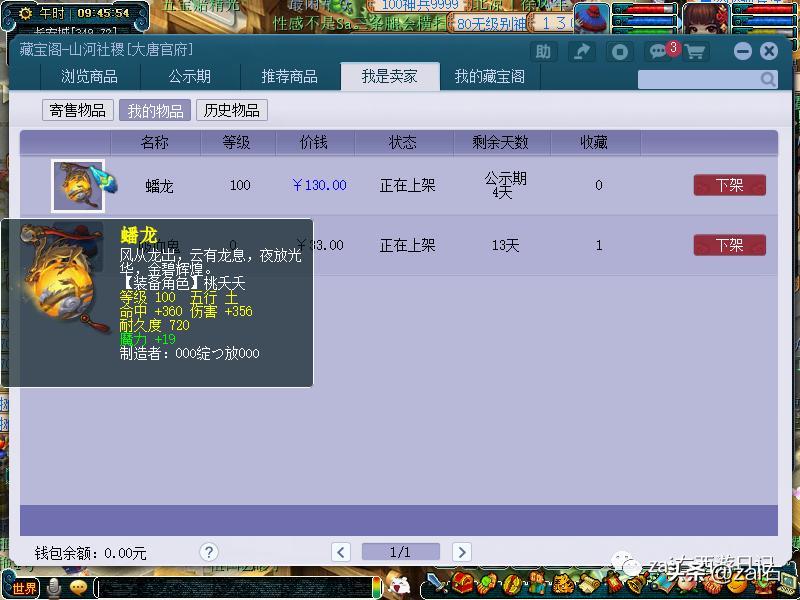Open the 推荐商品 tab
The width and height of the screenshot is (800, 600).
pos(289,77)
